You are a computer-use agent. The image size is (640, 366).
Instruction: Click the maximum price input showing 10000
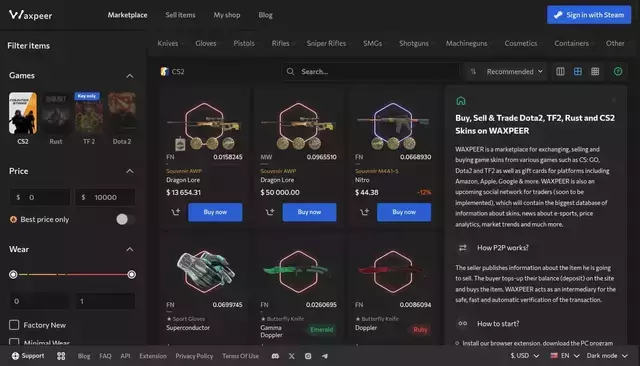click(105, 197)
